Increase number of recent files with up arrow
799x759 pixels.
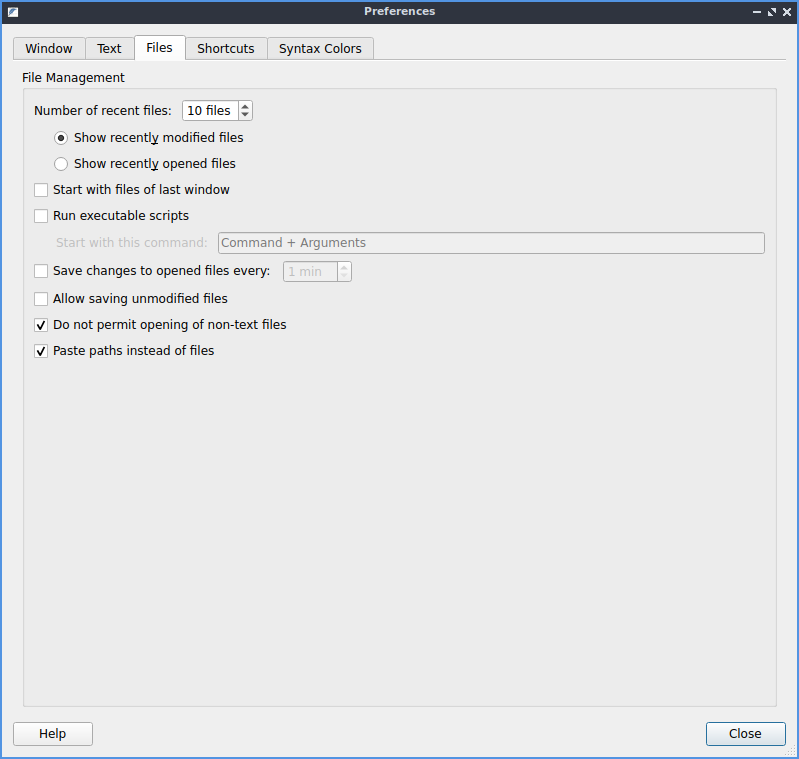245,106
